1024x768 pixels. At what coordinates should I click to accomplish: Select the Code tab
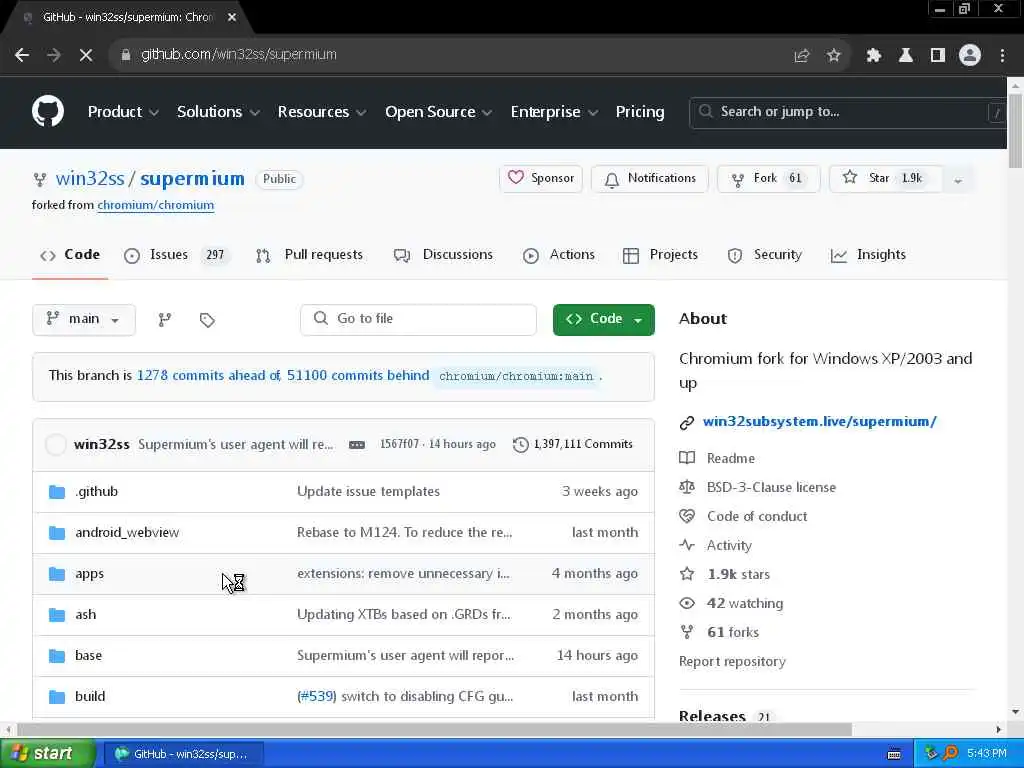click(x=70, y=255)
